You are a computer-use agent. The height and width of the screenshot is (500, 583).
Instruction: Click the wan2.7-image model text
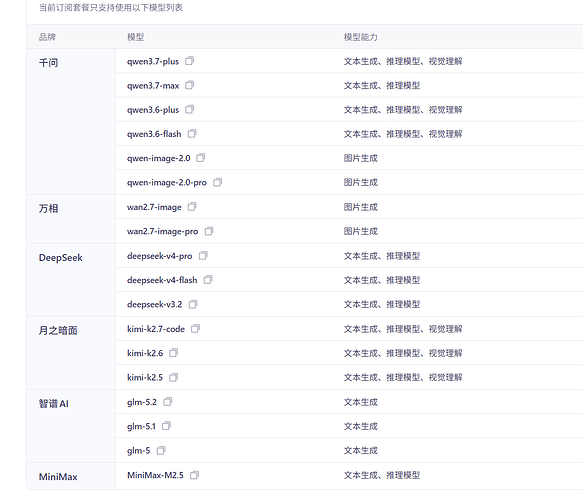pos(154,207)
